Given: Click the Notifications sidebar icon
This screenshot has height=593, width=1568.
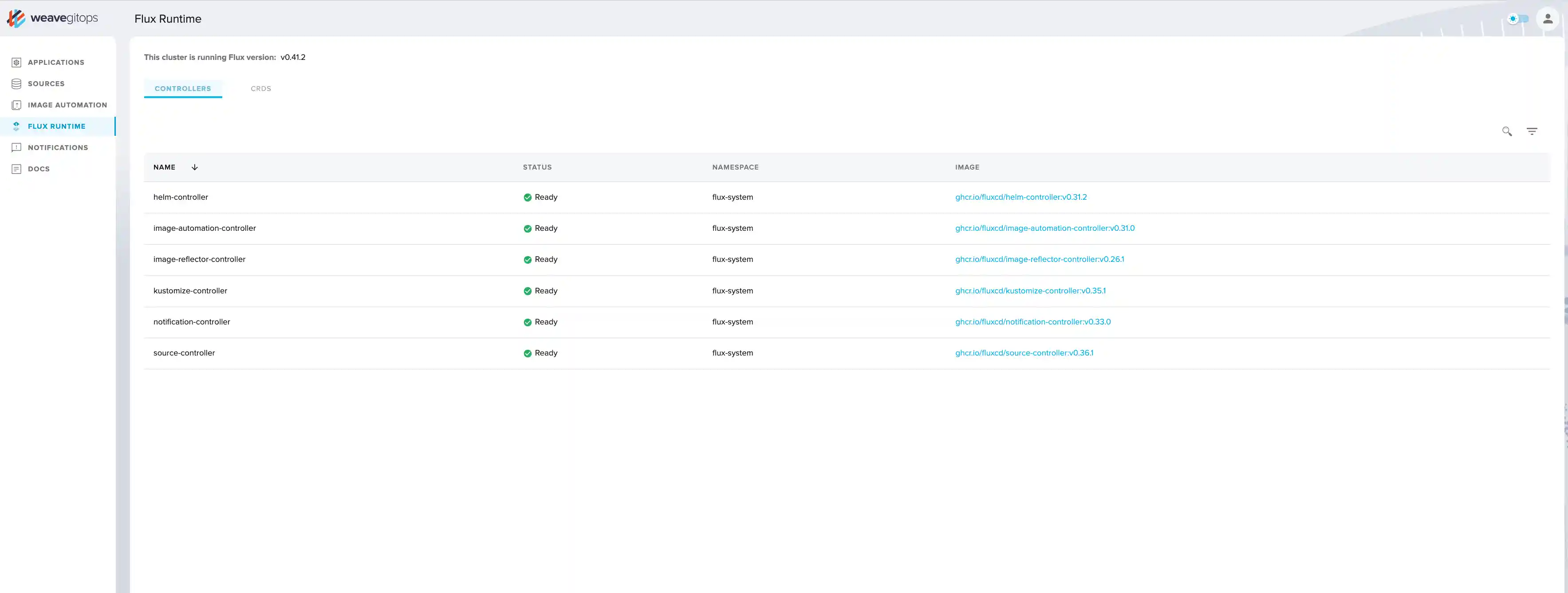Looking at the screenshot, I should coord(16,147).
